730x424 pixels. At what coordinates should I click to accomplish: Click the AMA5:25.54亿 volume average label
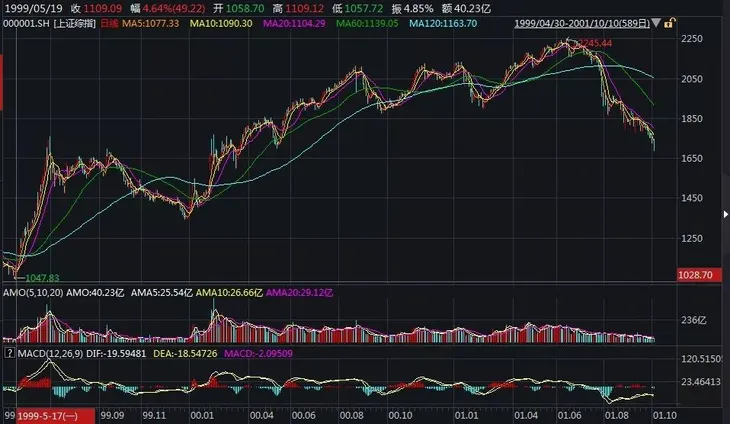coord(161,291)
